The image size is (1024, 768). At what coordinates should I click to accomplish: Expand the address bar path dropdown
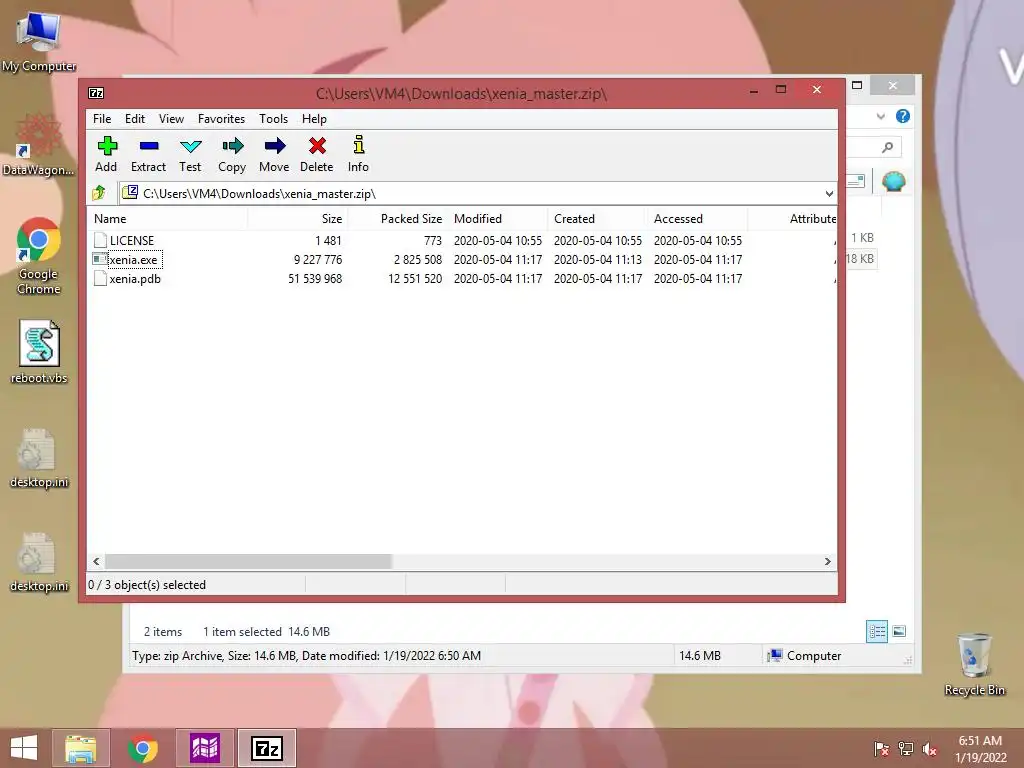tap(829, 193)
